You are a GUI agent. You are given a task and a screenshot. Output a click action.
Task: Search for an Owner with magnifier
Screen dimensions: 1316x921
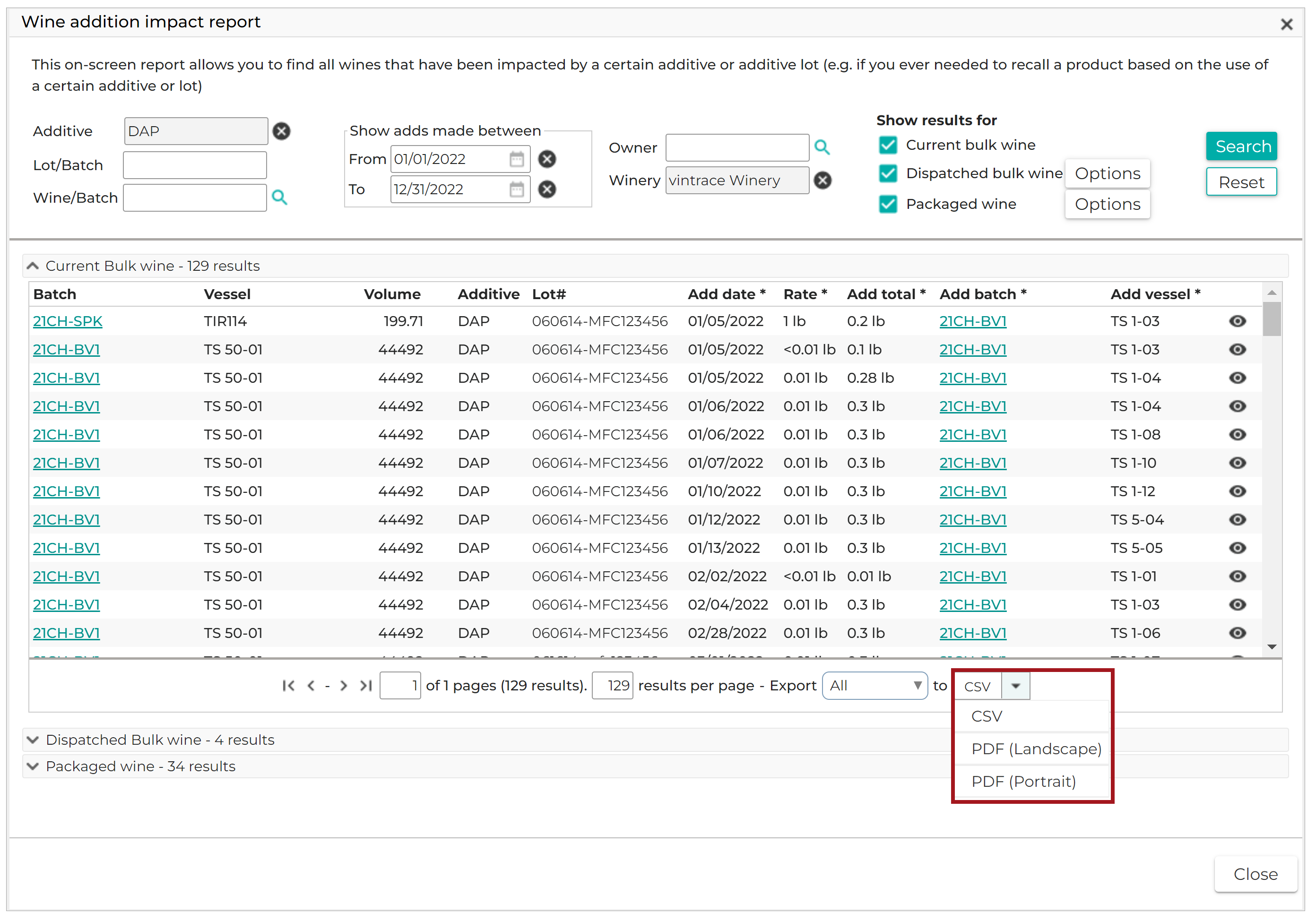pos(822,147)
